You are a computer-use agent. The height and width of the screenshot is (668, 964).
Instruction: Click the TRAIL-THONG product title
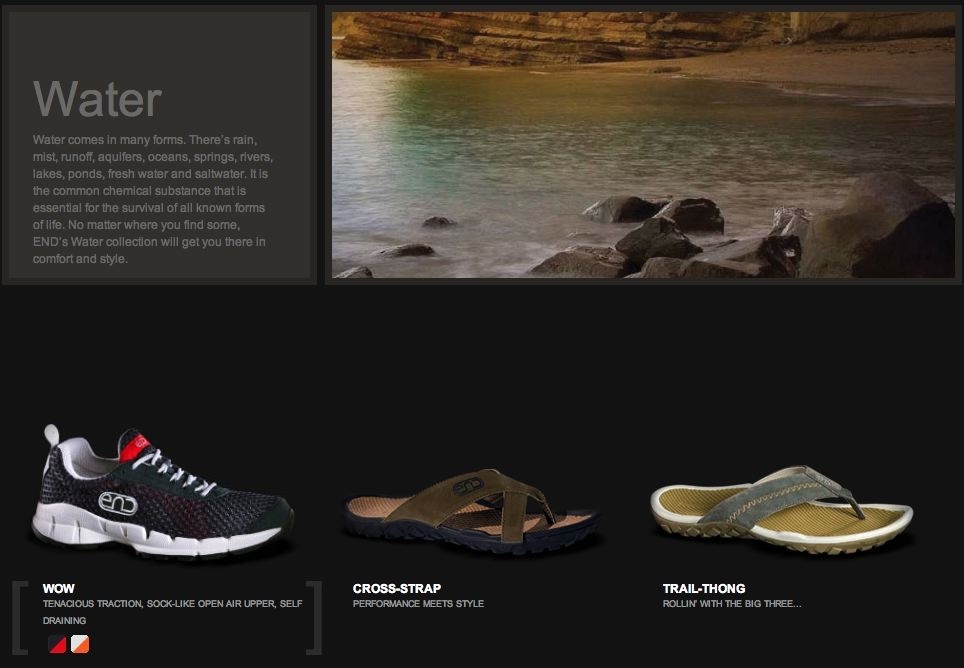click(x=704, y=588)
